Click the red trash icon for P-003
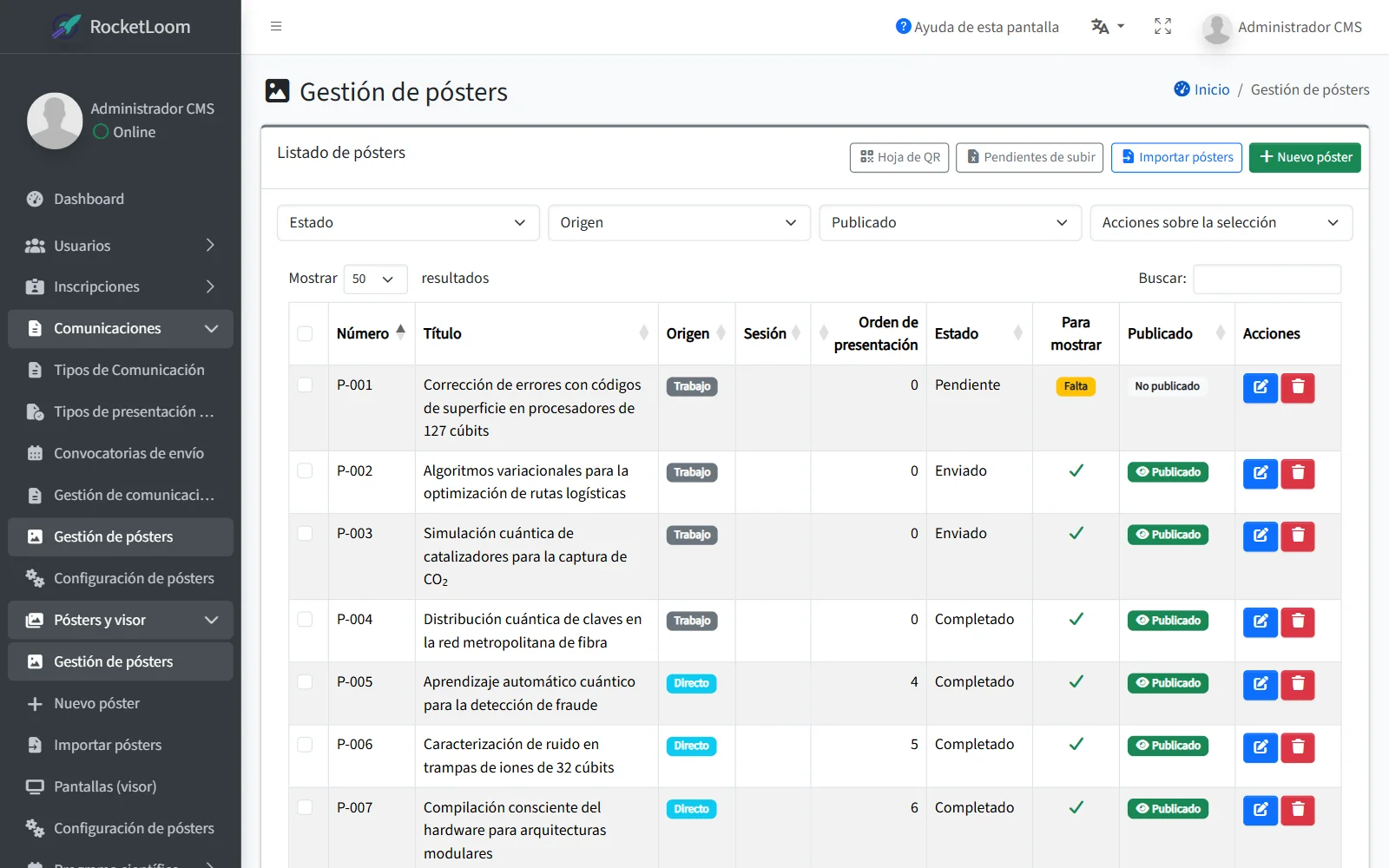Image resolution: width=1389 pixels, height=868 pixels. point(1298,536)
